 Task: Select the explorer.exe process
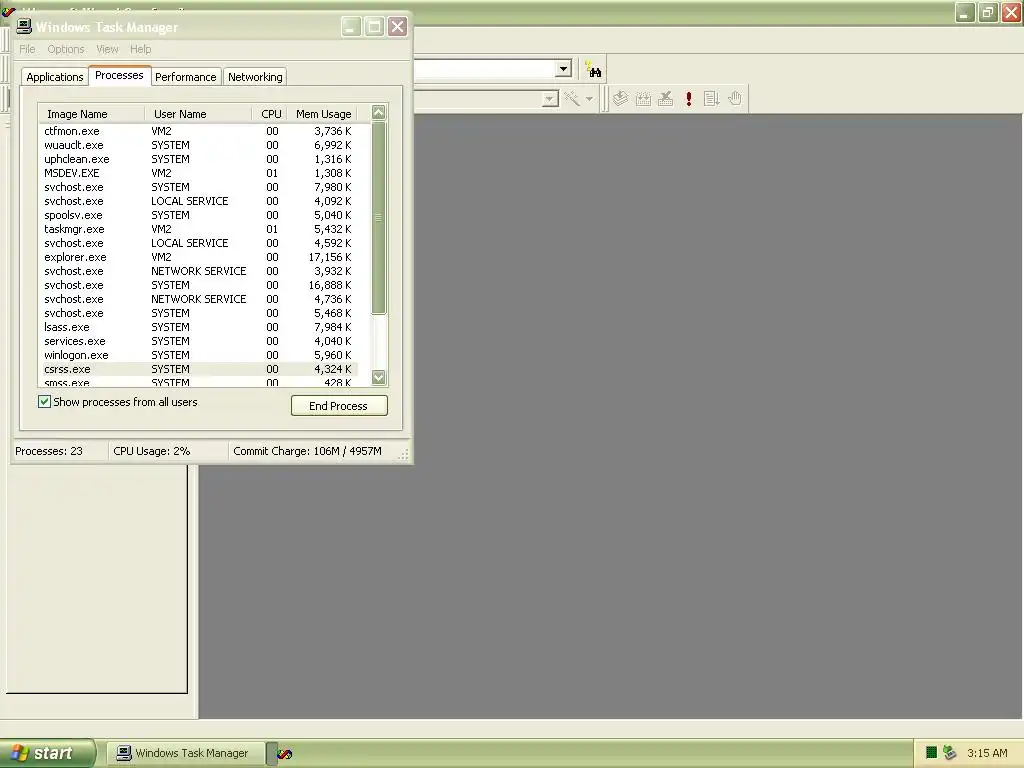(x=198, y=257)
